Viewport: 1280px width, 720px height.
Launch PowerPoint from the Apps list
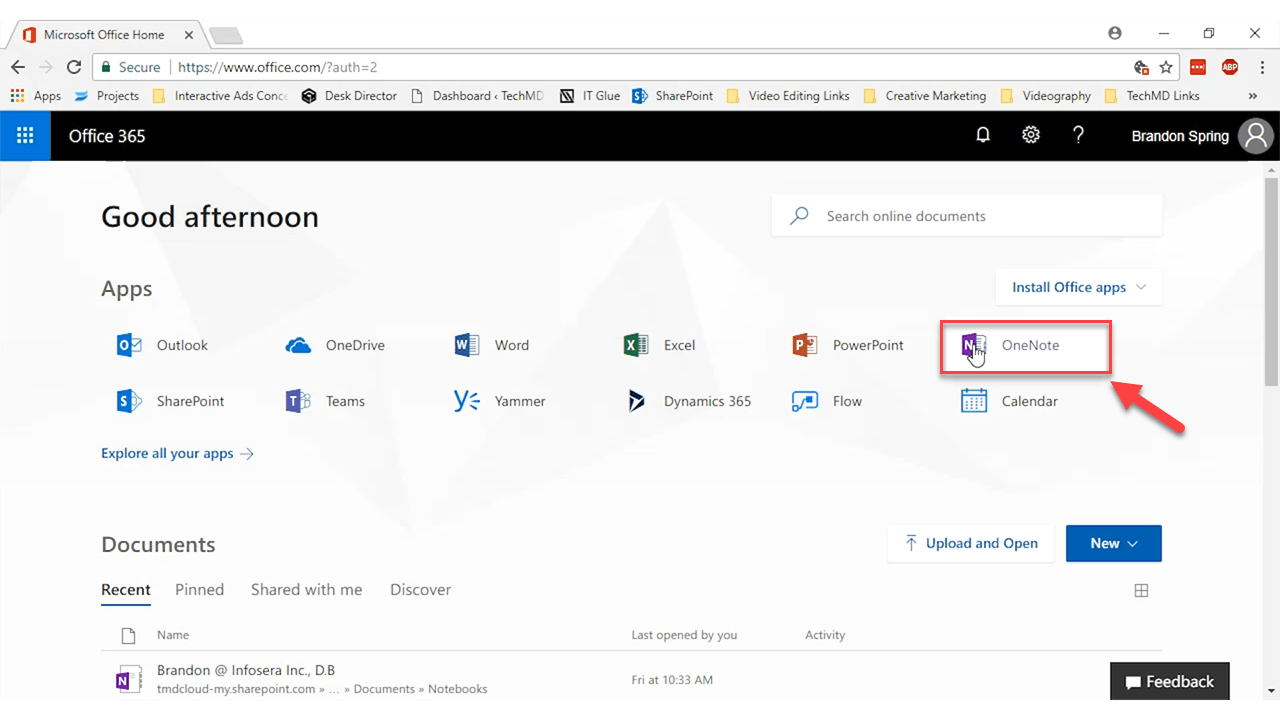[848, 345]
